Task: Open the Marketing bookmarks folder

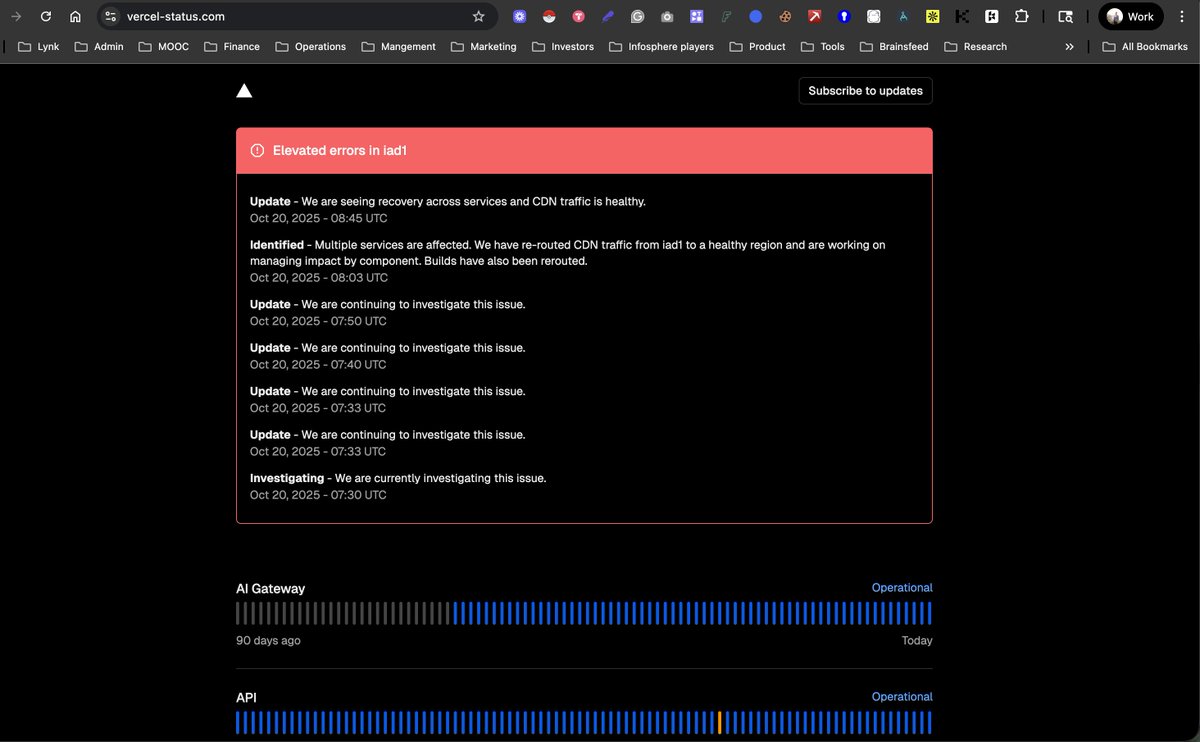Action: click(484, 46)
